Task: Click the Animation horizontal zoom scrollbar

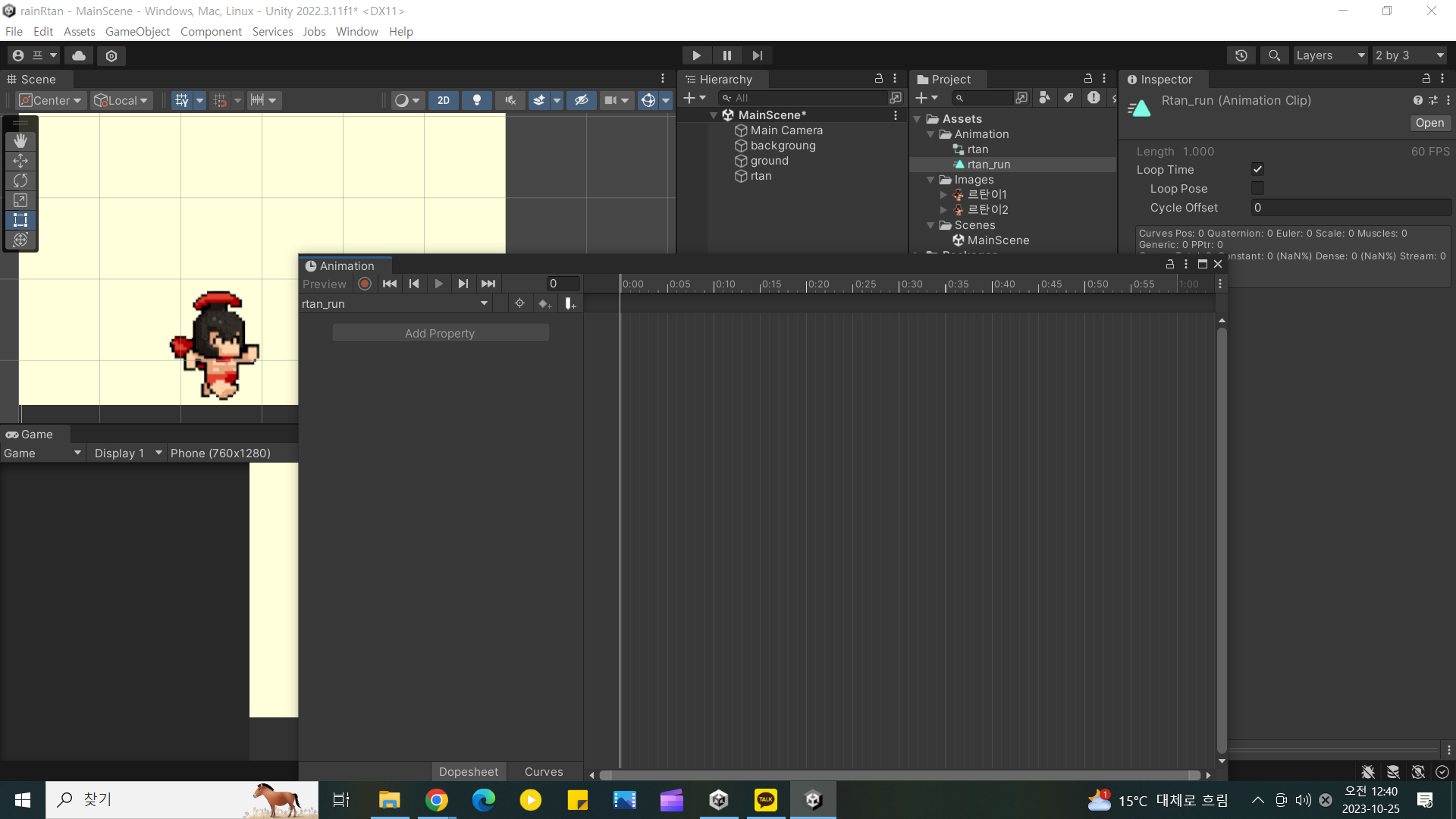Action: tap(899, 775)
